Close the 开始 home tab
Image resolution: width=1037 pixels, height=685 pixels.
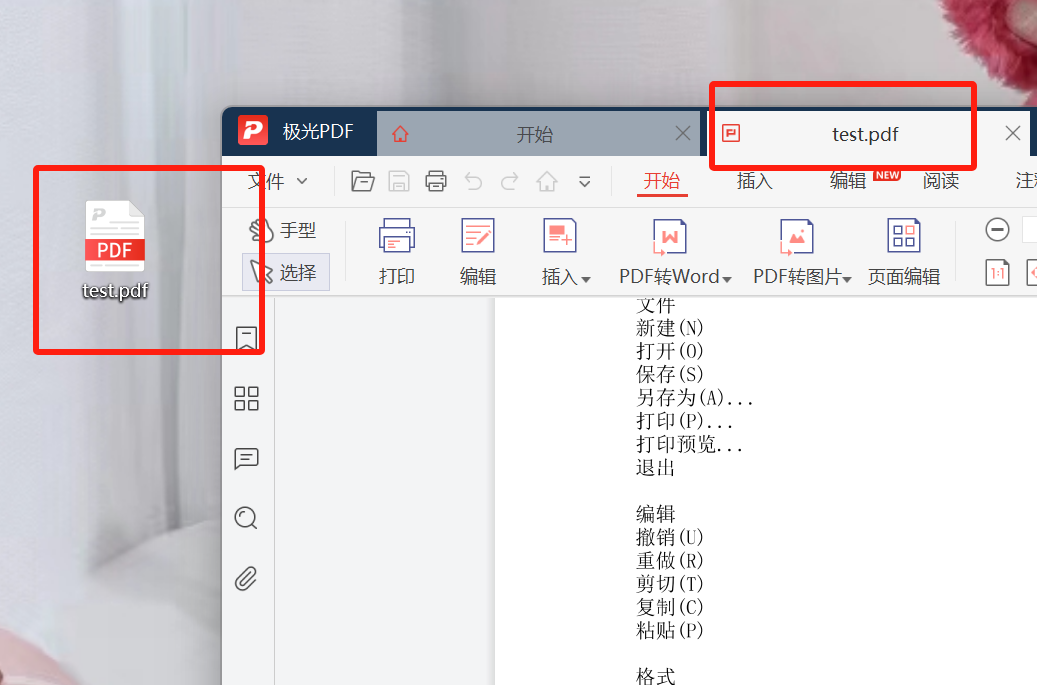(x=683, y=134)
